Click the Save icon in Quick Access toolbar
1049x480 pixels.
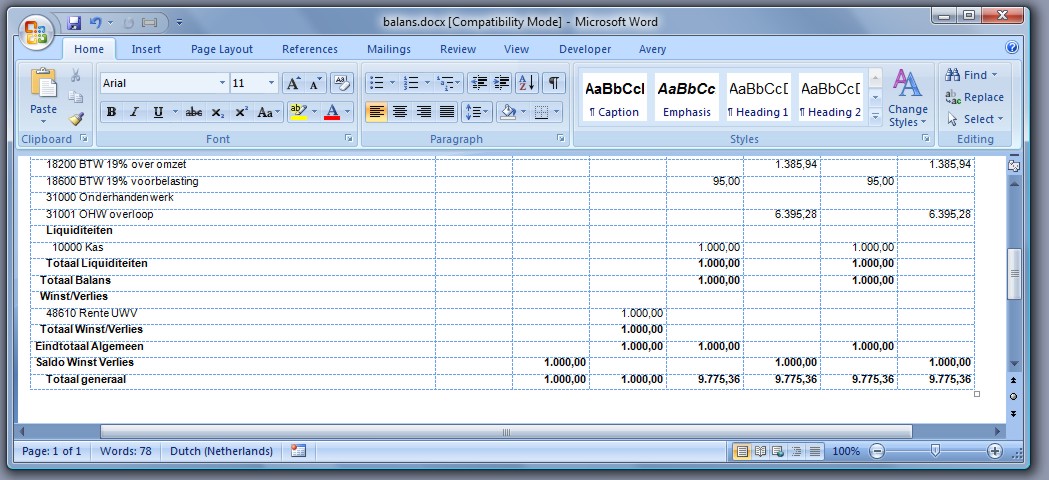pos(74,22)
